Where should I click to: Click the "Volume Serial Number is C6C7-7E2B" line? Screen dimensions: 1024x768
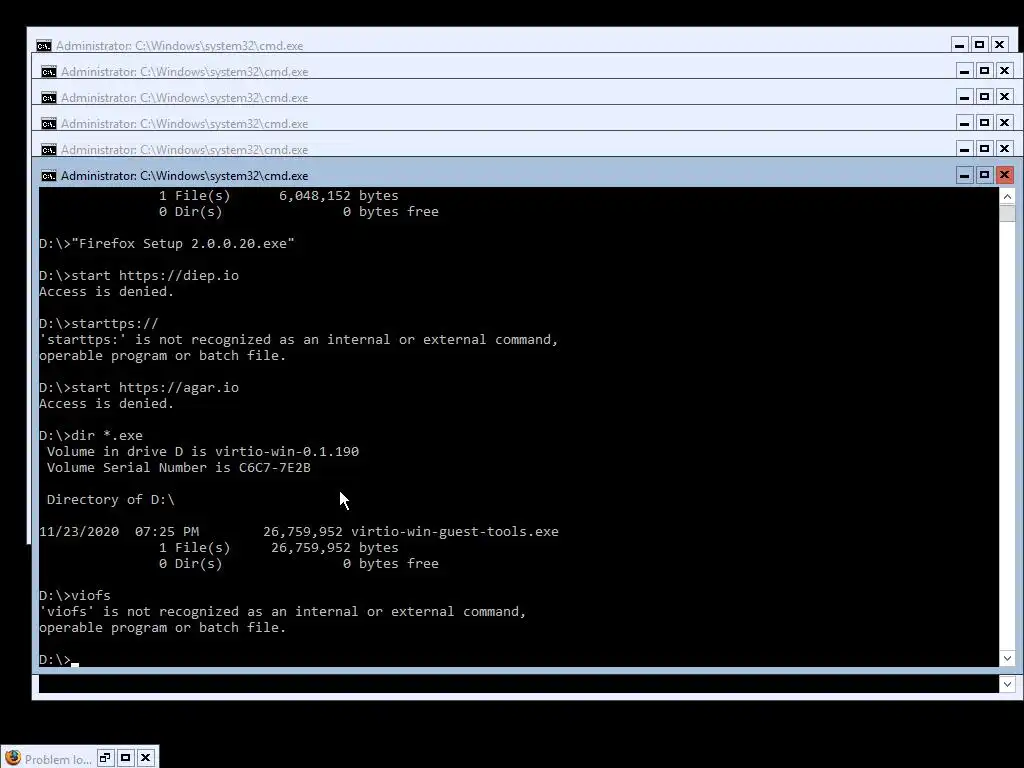point(178,468)
